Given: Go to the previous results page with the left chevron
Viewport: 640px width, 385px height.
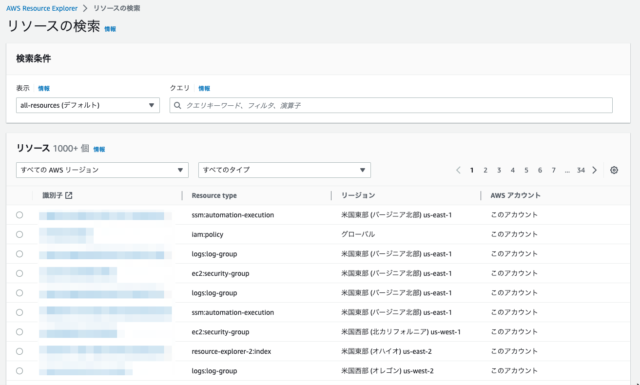Looking at the screenshot, I should [458, 170].
